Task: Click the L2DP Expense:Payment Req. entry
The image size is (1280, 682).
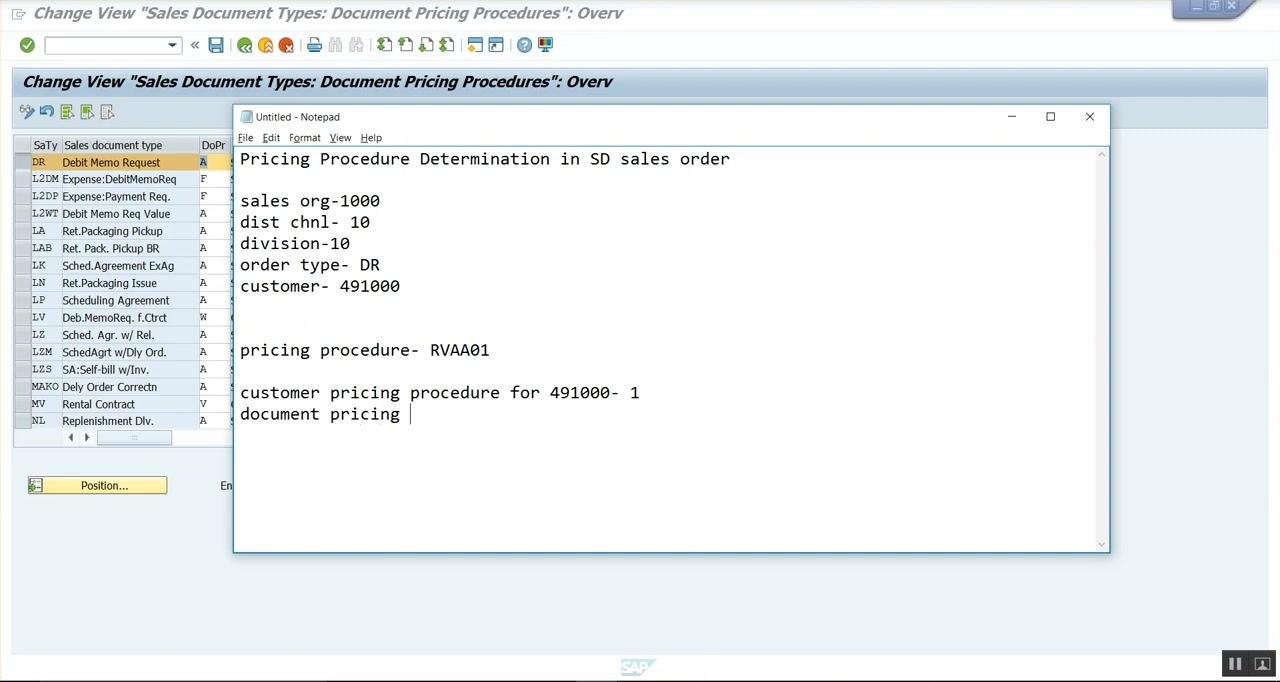Action: pos(114,197)
